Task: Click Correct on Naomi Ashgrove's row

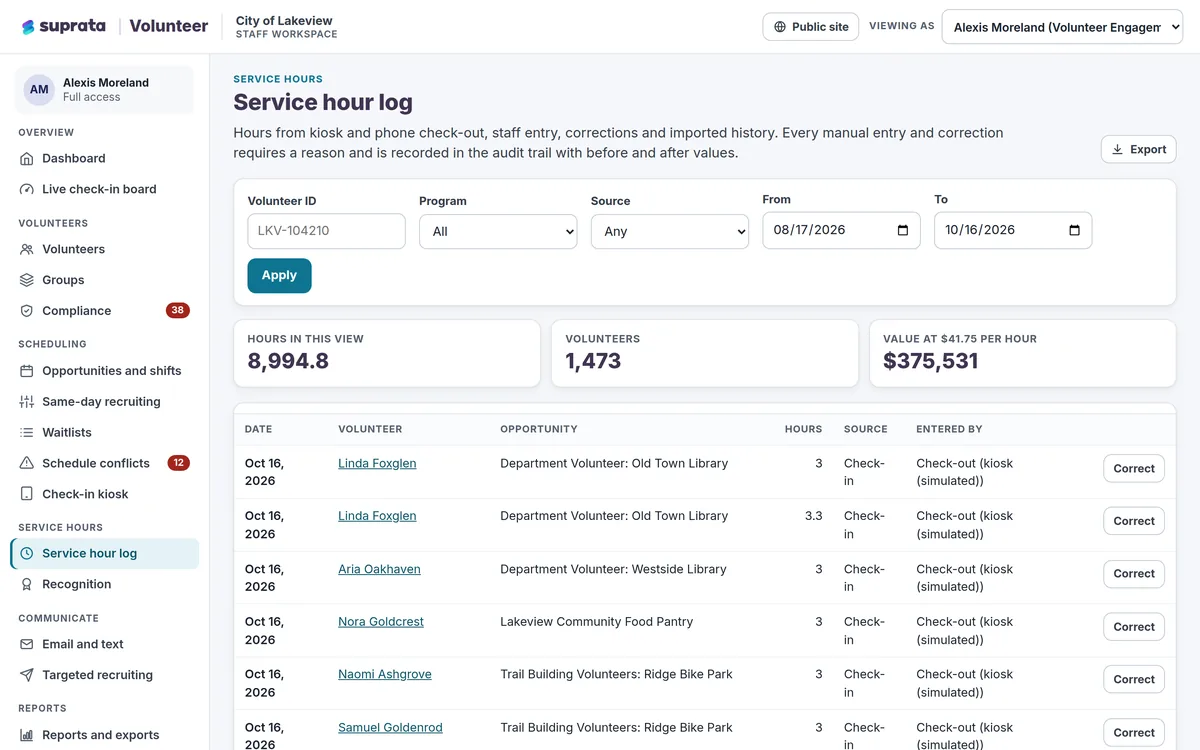Action: (x=1134, y=679)
